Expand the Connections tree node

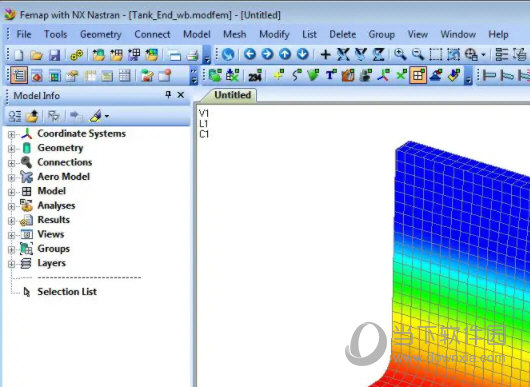11,163
